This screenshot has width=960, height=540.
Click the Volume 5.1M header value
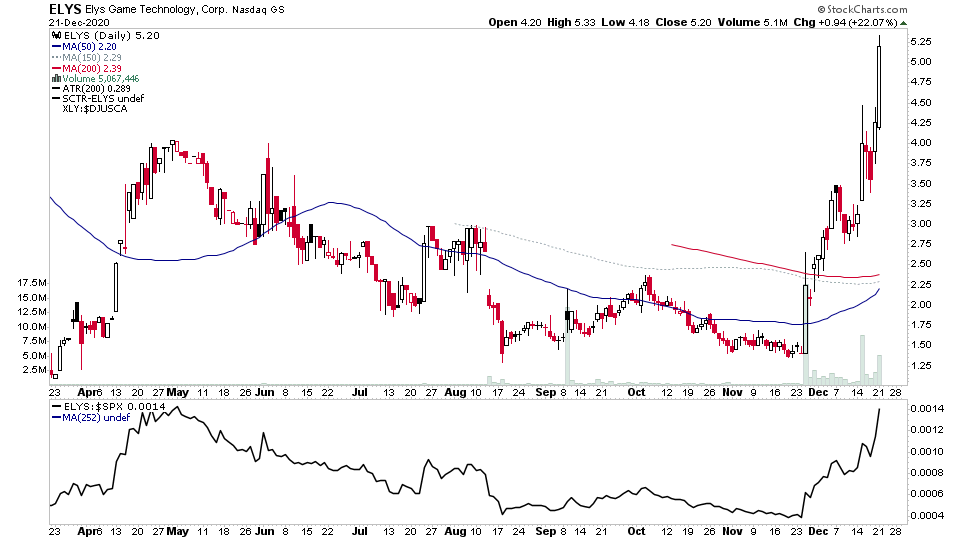[752, 22]
